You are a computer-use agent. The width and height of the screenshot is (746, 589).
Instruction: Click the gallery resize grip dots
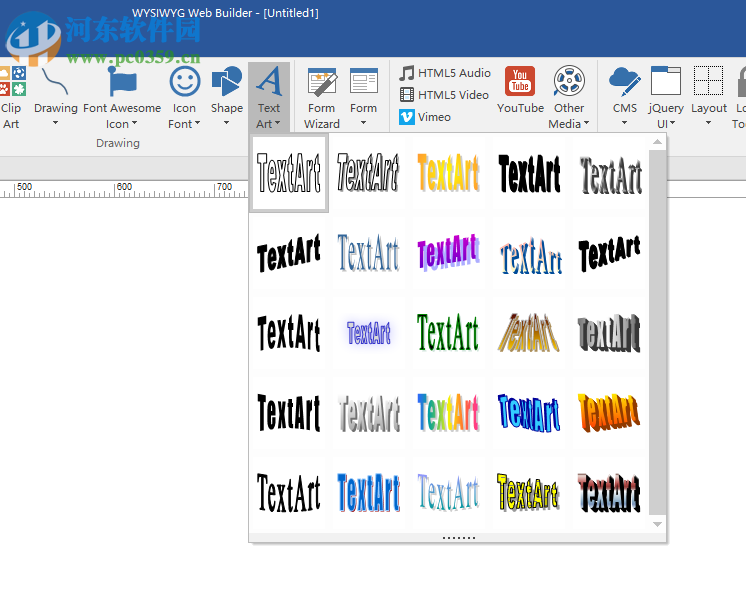click(x=459, y=538)
